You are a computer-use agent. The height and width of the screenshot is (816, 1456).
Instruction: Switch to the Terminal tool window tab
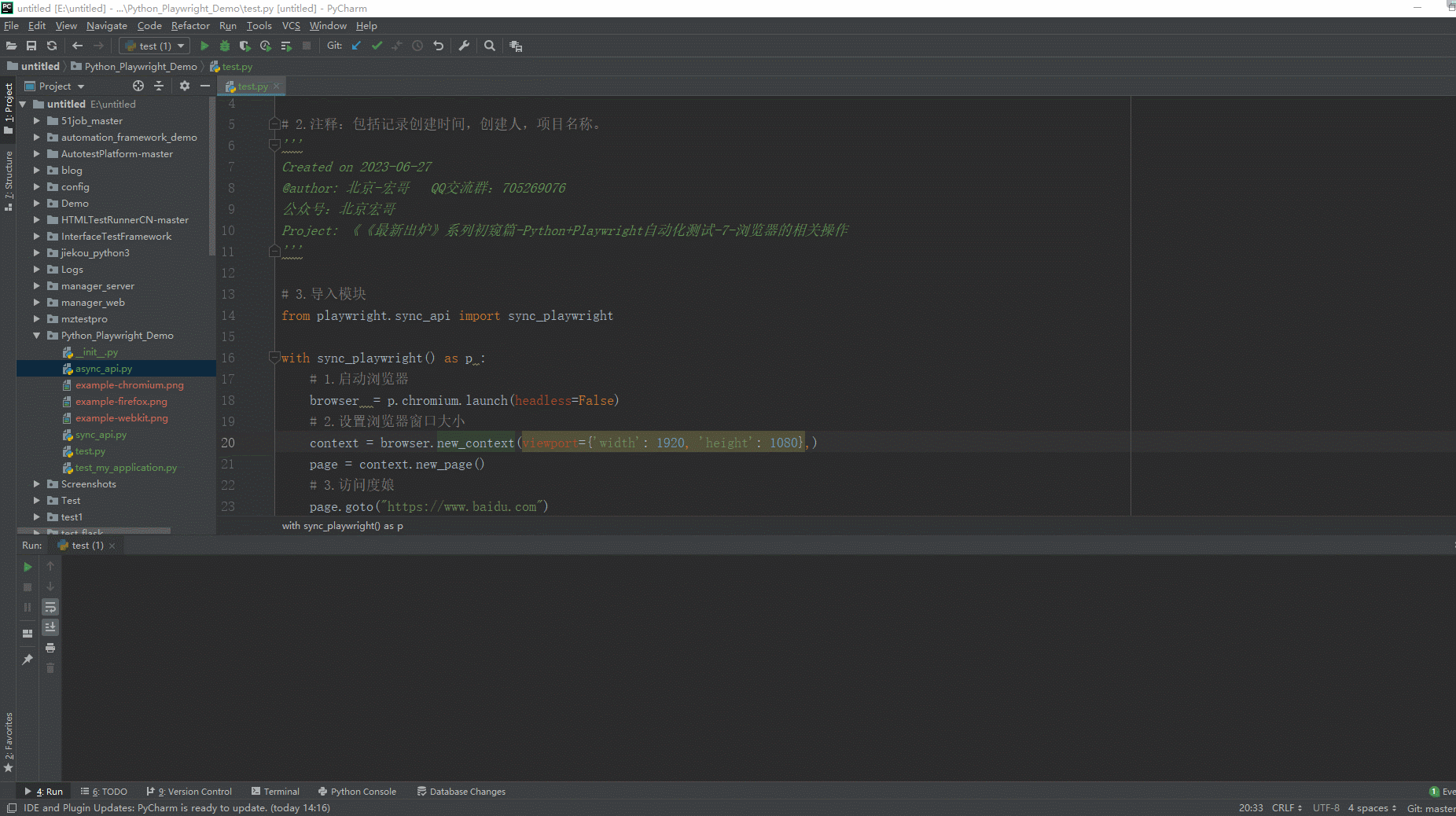[x=275, y=792]
